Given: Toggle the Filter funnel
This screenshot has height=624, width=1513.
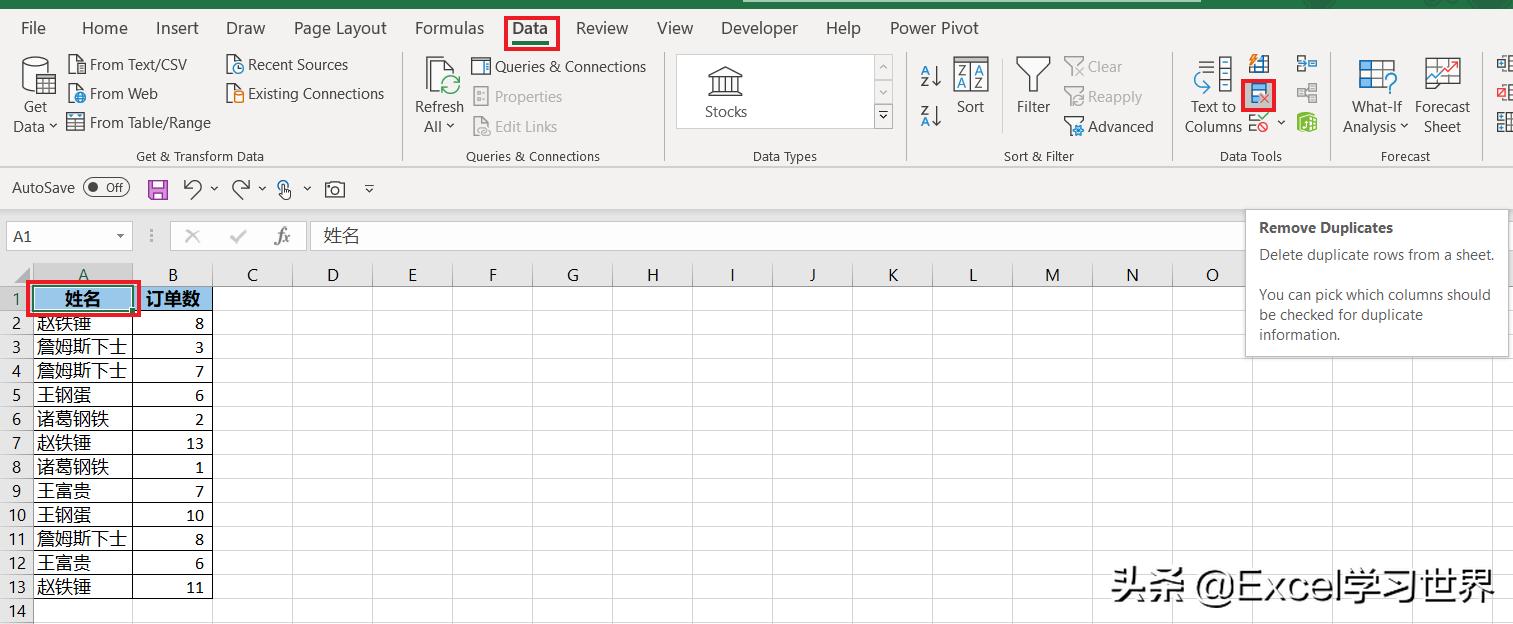Looking at the screenshot, I should pyautogui.click(x=1033, y=87).
